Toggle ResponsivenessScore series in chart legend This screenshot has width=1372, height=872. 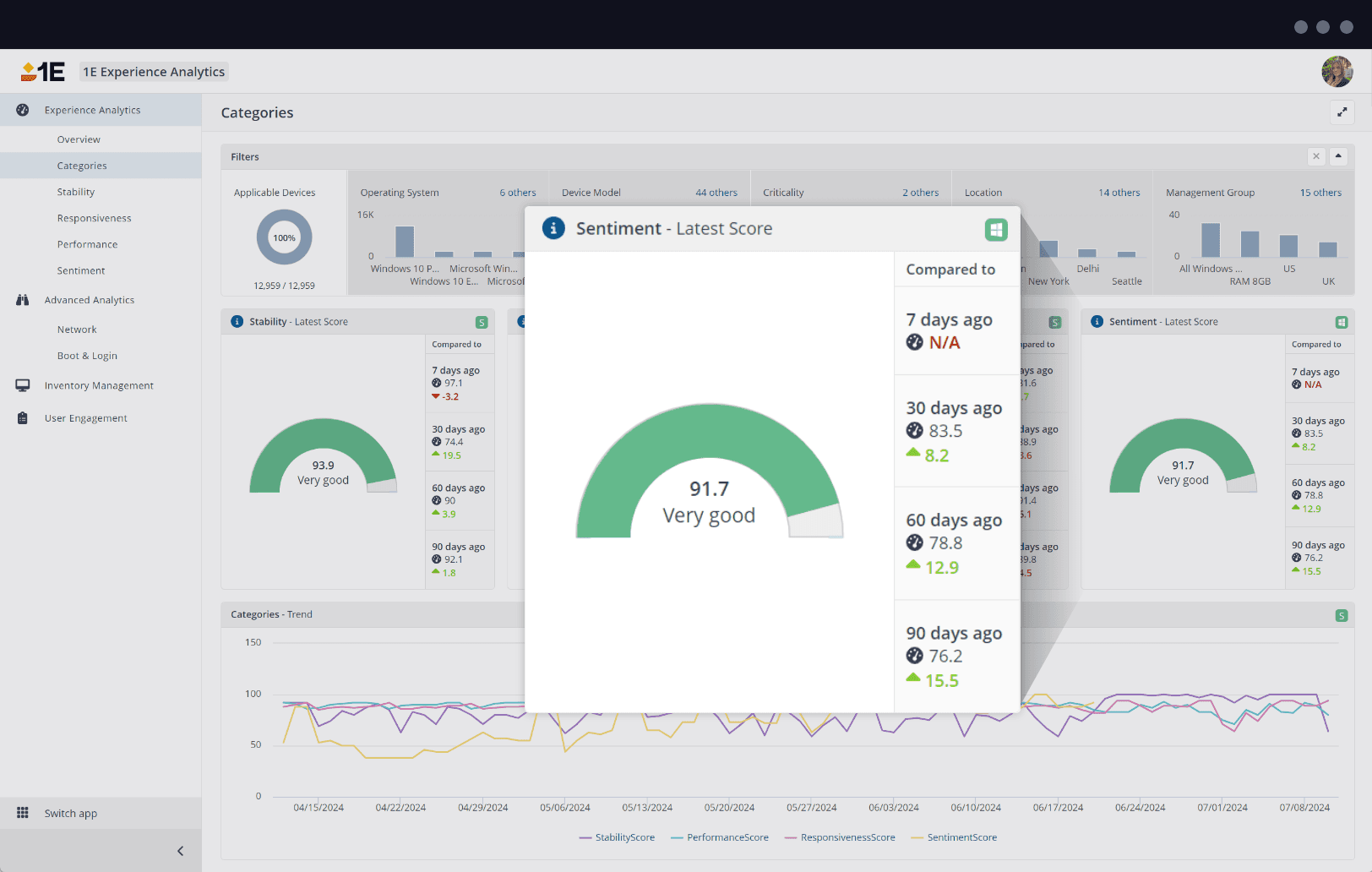(x=840, y=837)
